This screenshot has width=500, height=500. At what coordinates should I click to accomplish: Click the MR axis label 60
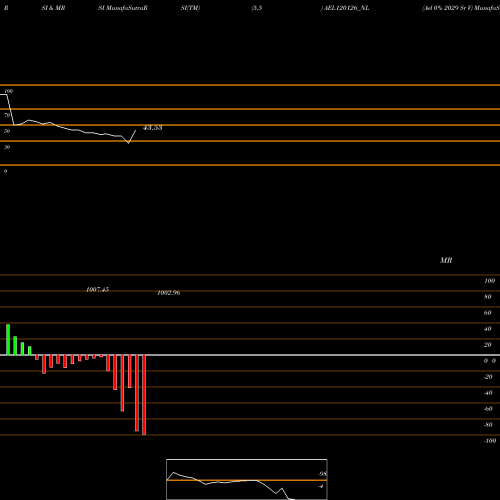tap(488, 313)
